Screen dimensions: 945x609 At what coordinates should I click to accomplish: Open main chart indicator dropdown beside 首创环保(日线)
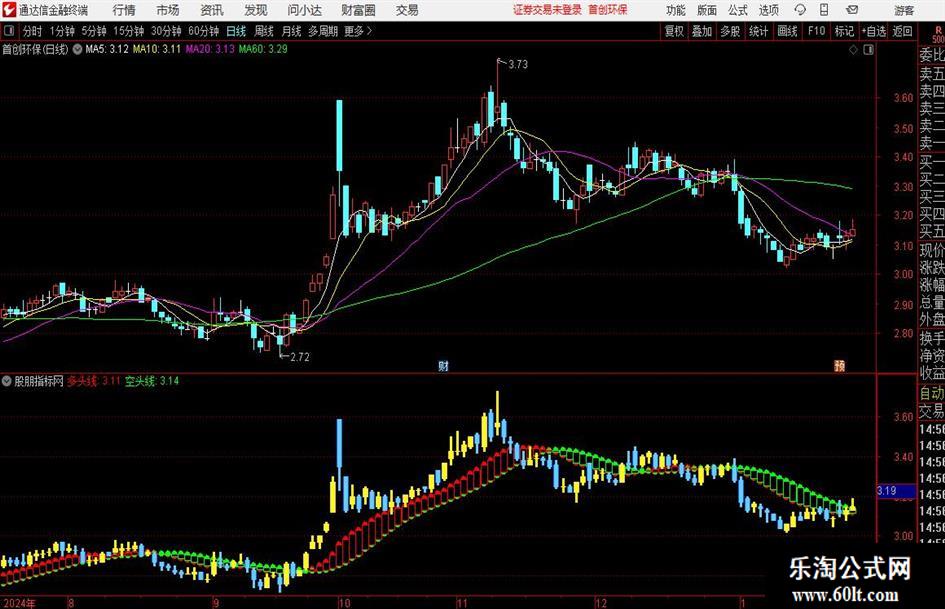pos(78,49)
